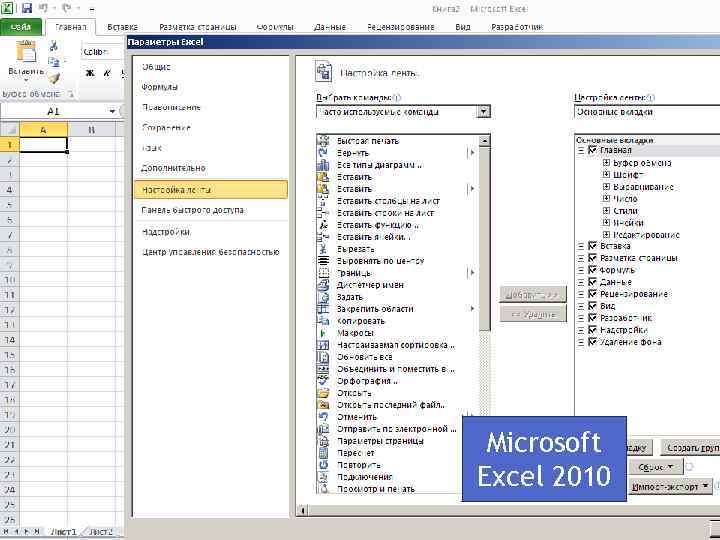Uncheck the 'Надстройки' checkbox in tabs tree
720x540 pixels.
click(592, 330)
